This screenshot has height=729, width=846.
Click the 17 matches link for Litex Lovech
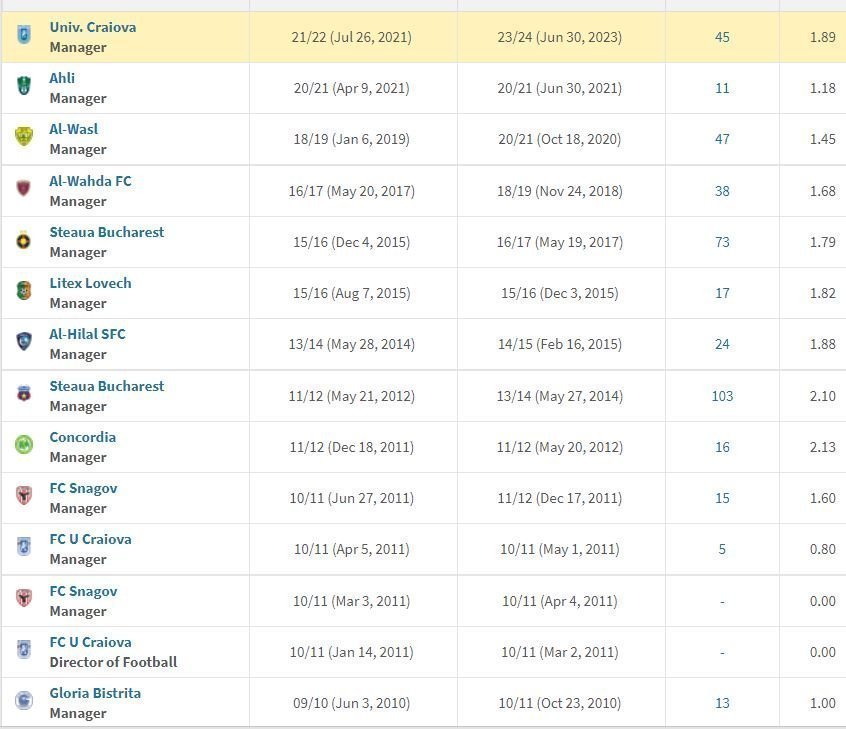point(722,293)
